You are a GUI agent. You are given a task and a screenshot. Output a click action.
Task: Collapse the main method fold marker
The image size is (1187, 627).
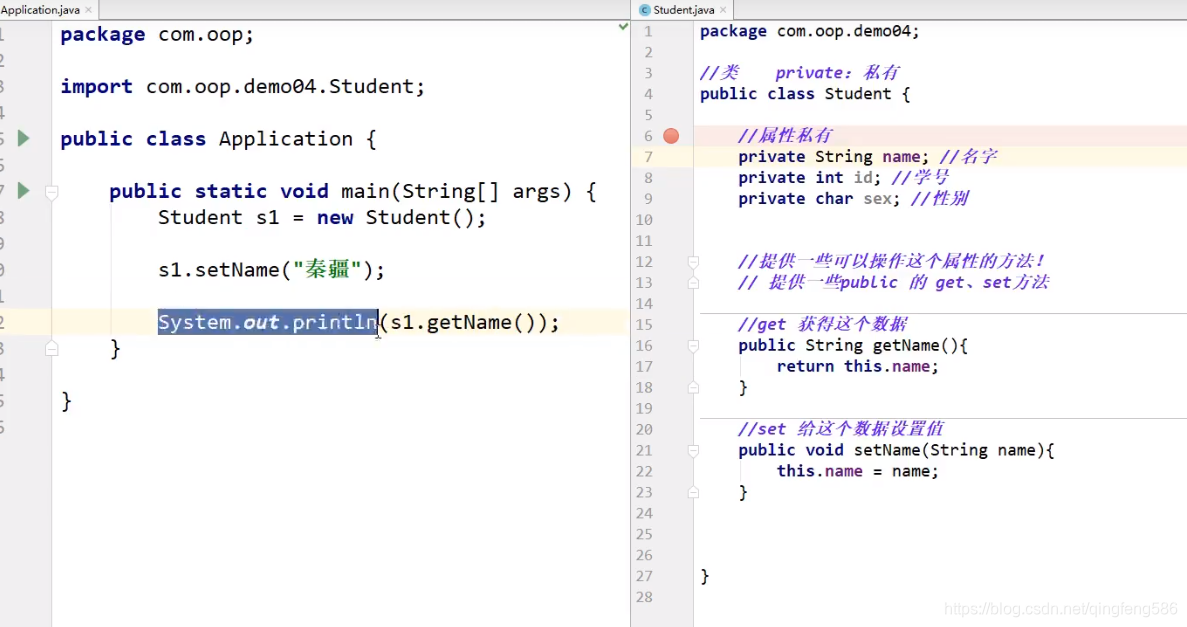51,192
